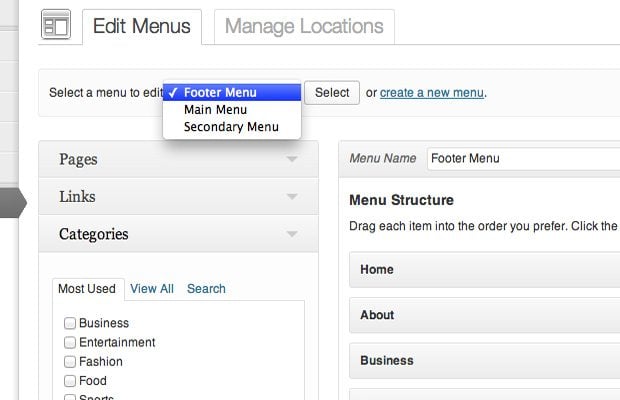
Task: Click the menus screen icon beside Edit Menus
Action: tap(56, 25)
